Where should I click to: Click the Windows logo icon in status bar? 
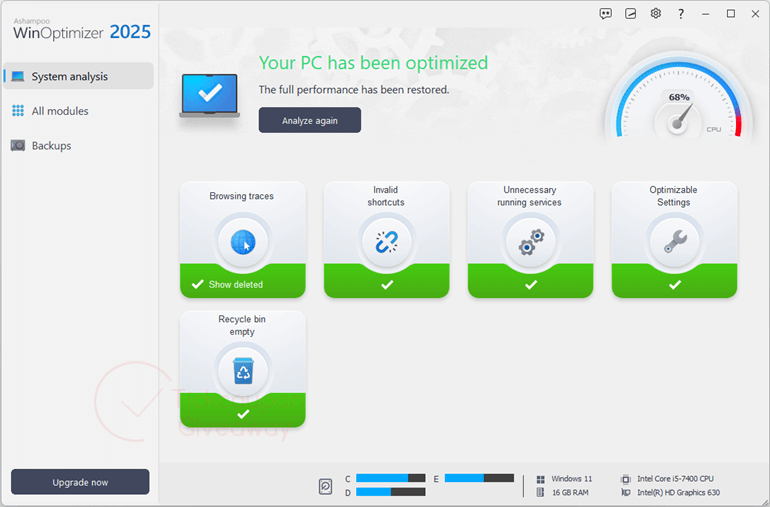coord(541,479)
